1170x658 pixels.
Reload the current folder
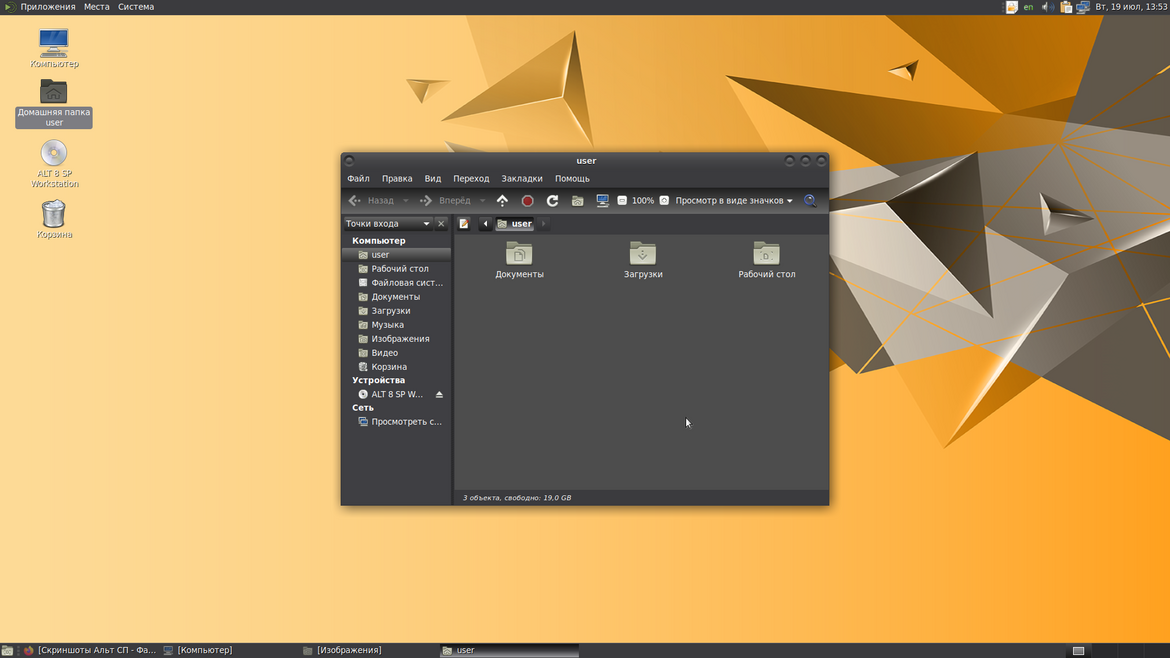552,201
